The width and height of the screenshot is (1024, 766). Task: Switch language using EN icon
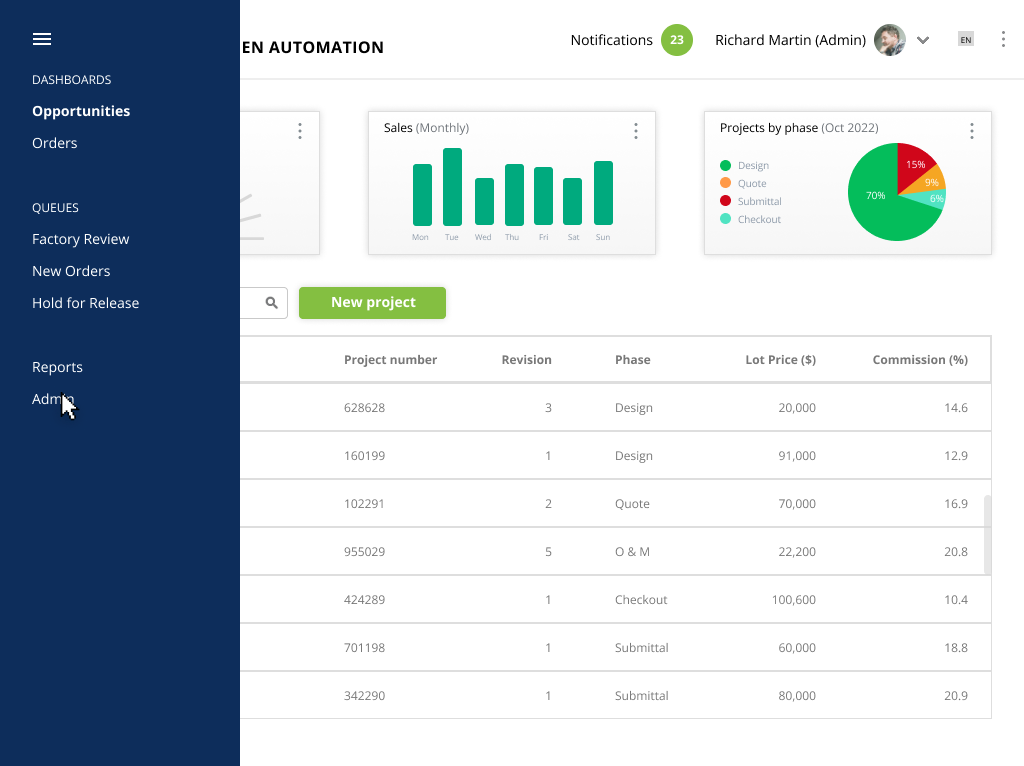(966, 40)
